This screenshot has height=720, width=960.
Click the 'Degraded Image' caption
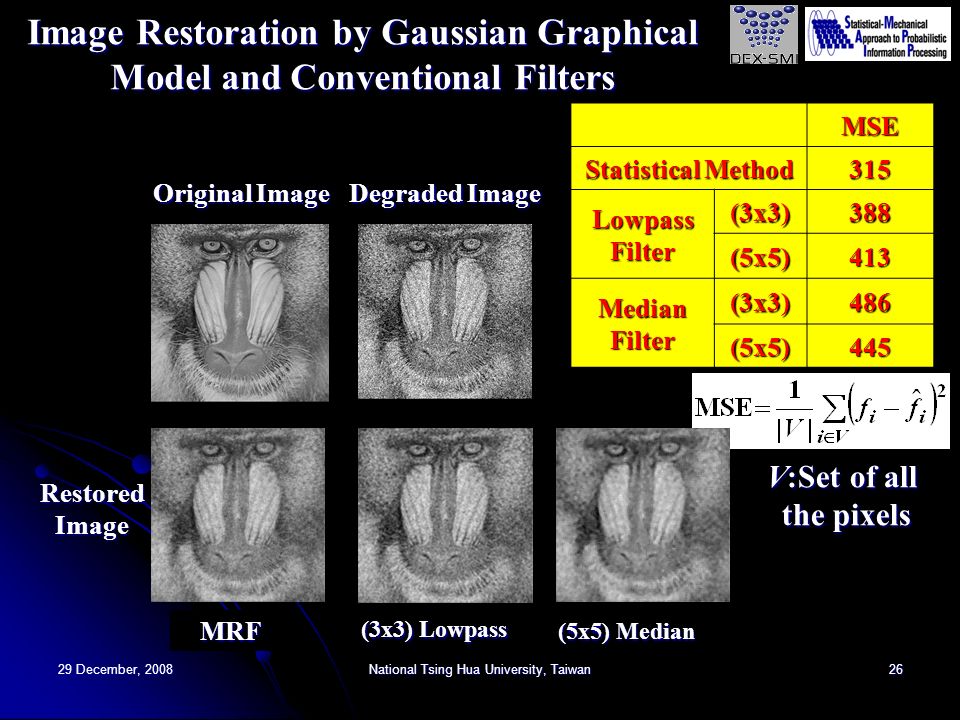tap(445, 193)
